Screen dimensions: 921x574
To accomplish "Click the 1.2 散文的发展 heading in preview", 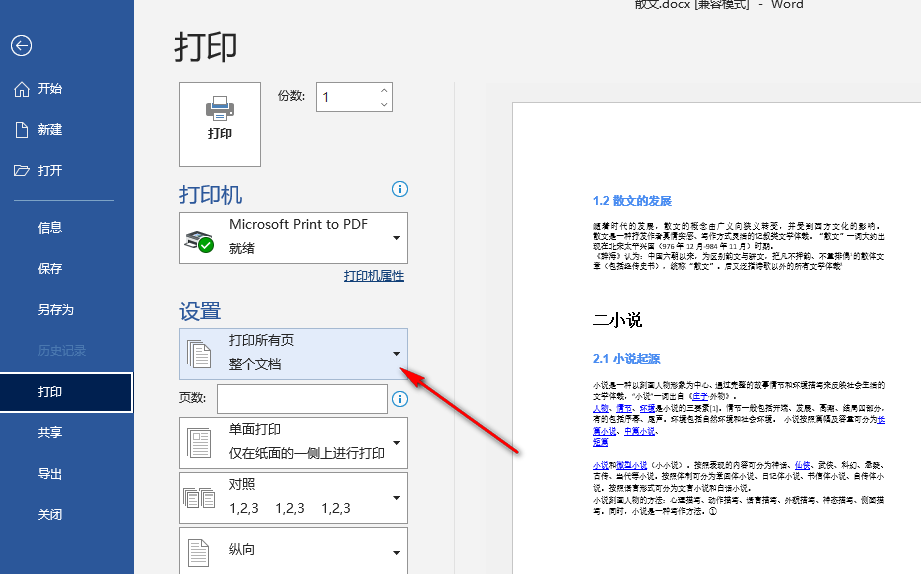I will tap(632, 201).
